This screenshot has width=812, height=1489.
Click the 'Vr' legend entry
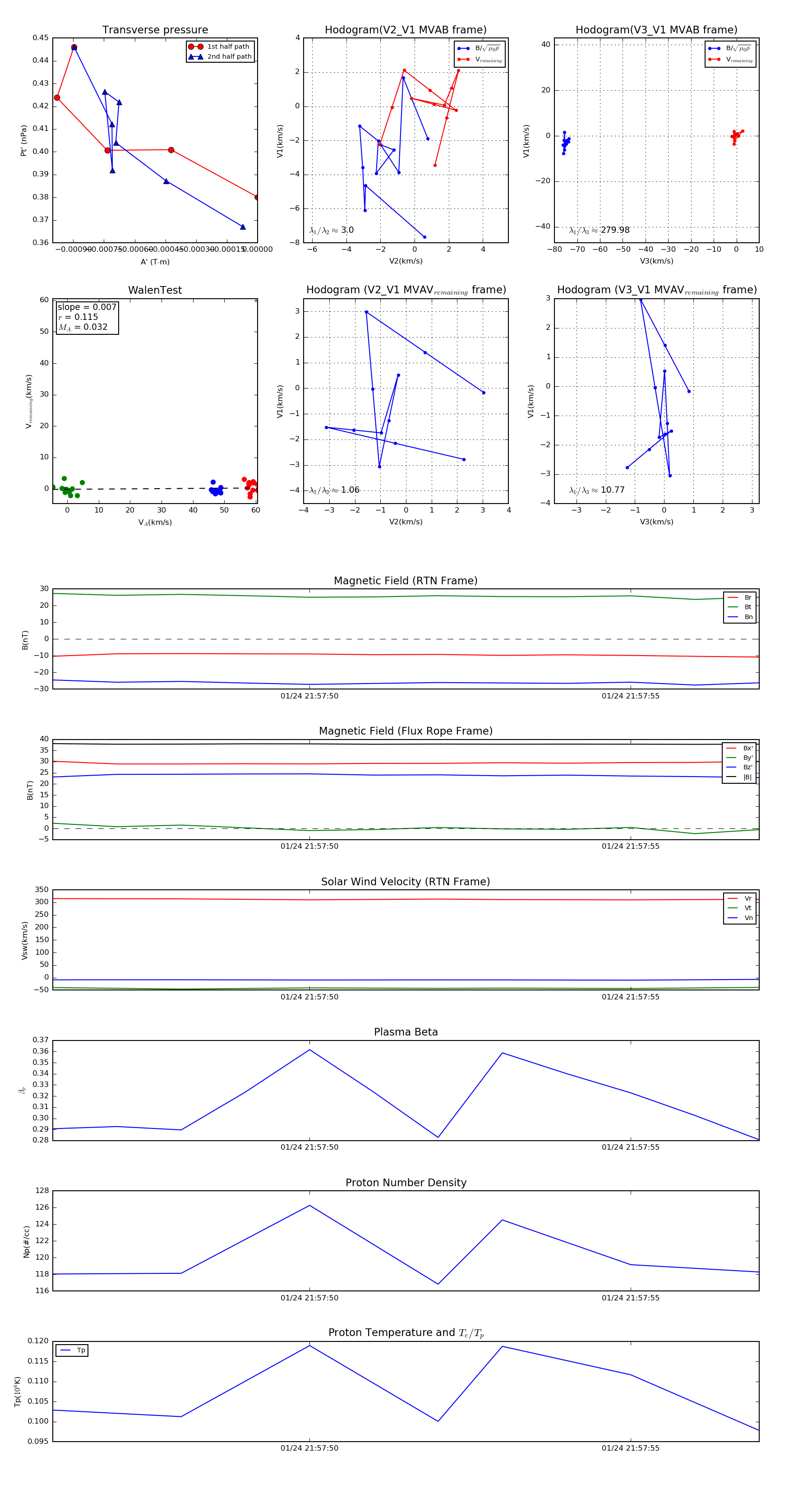740,898
